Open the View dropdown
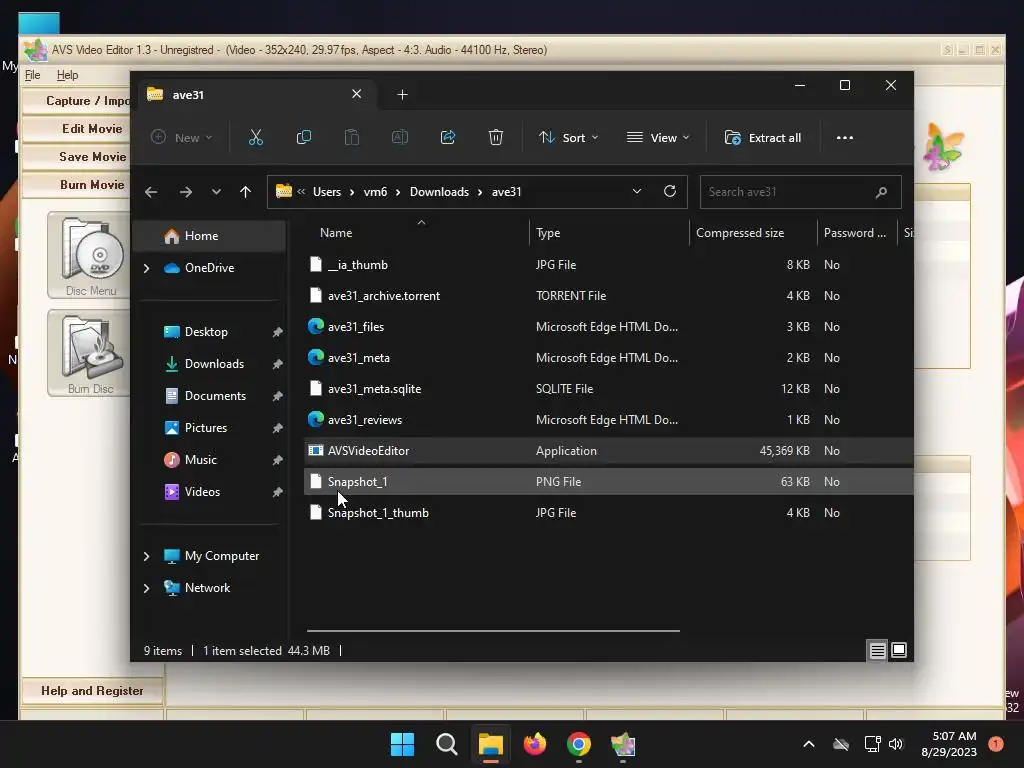The height and width of the screenshot is (768, 1024). tap(658, 138)
